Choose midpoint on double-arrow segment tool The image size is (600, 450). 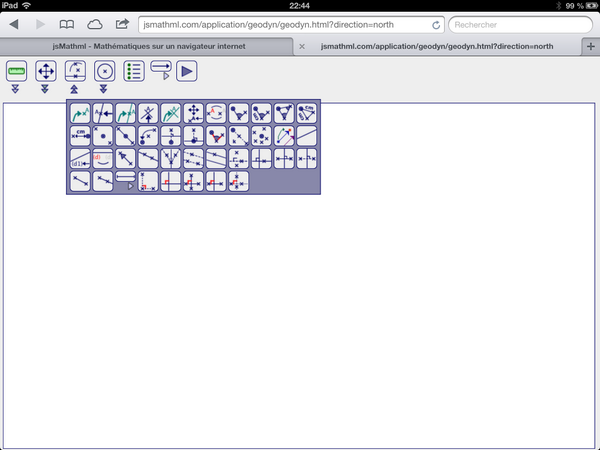(126, 136)
